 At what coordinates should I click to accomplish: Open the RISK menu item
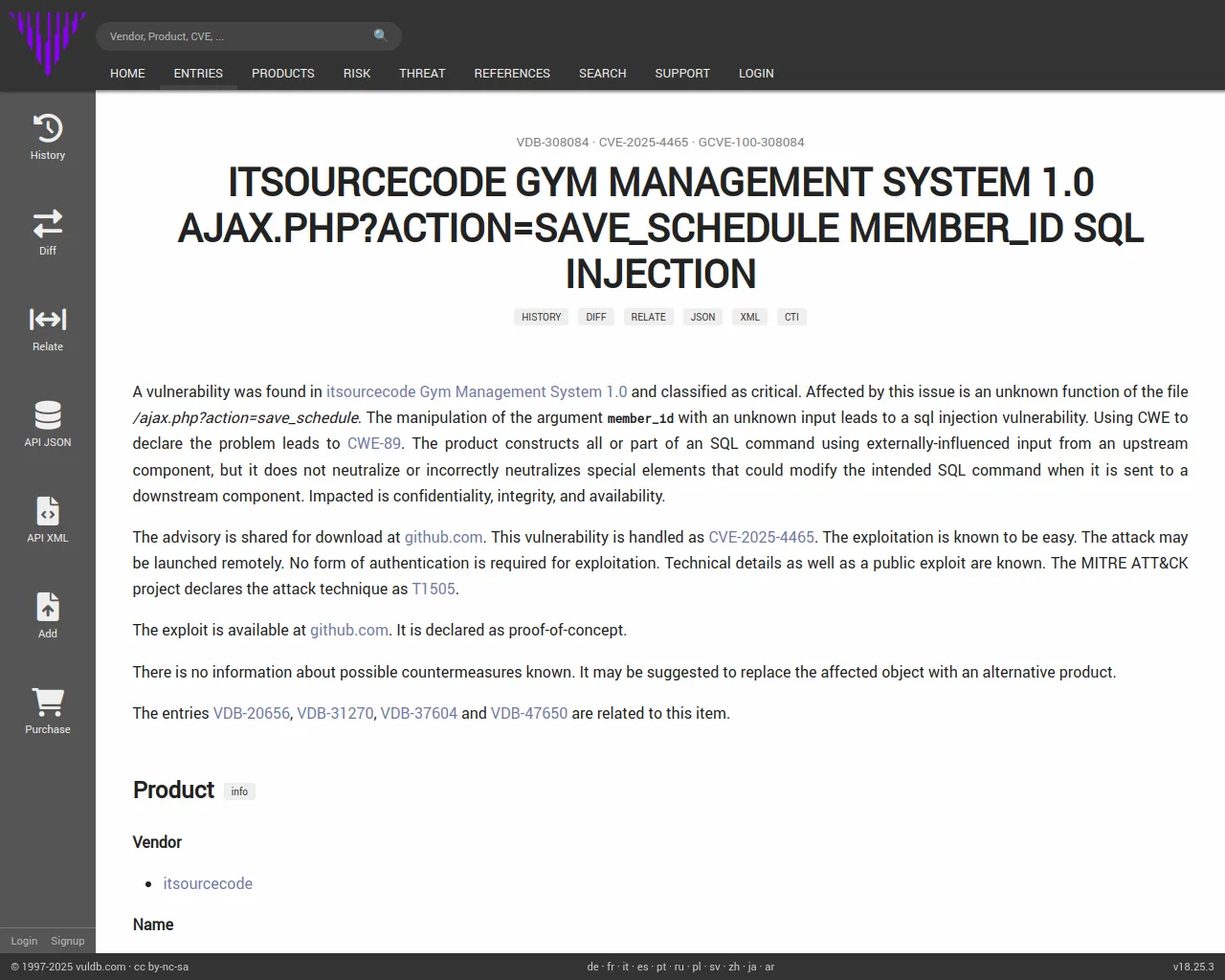[x=357, y=73]
